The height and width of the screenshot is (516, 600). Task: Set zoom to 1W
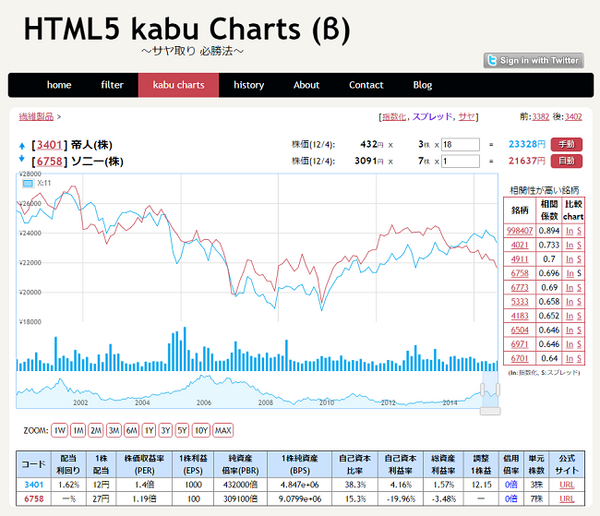(59, 431)
